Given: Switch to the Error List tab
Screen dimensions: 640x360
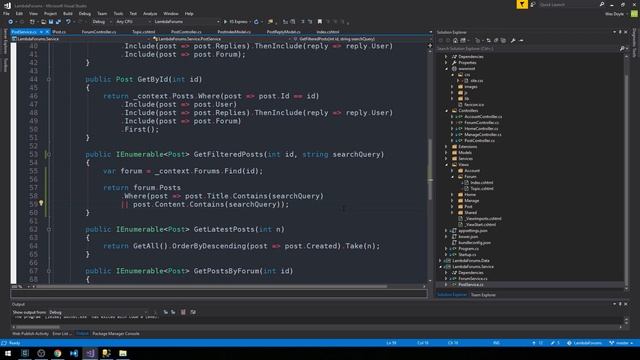Looking at the screenshot, I should 61,333.
